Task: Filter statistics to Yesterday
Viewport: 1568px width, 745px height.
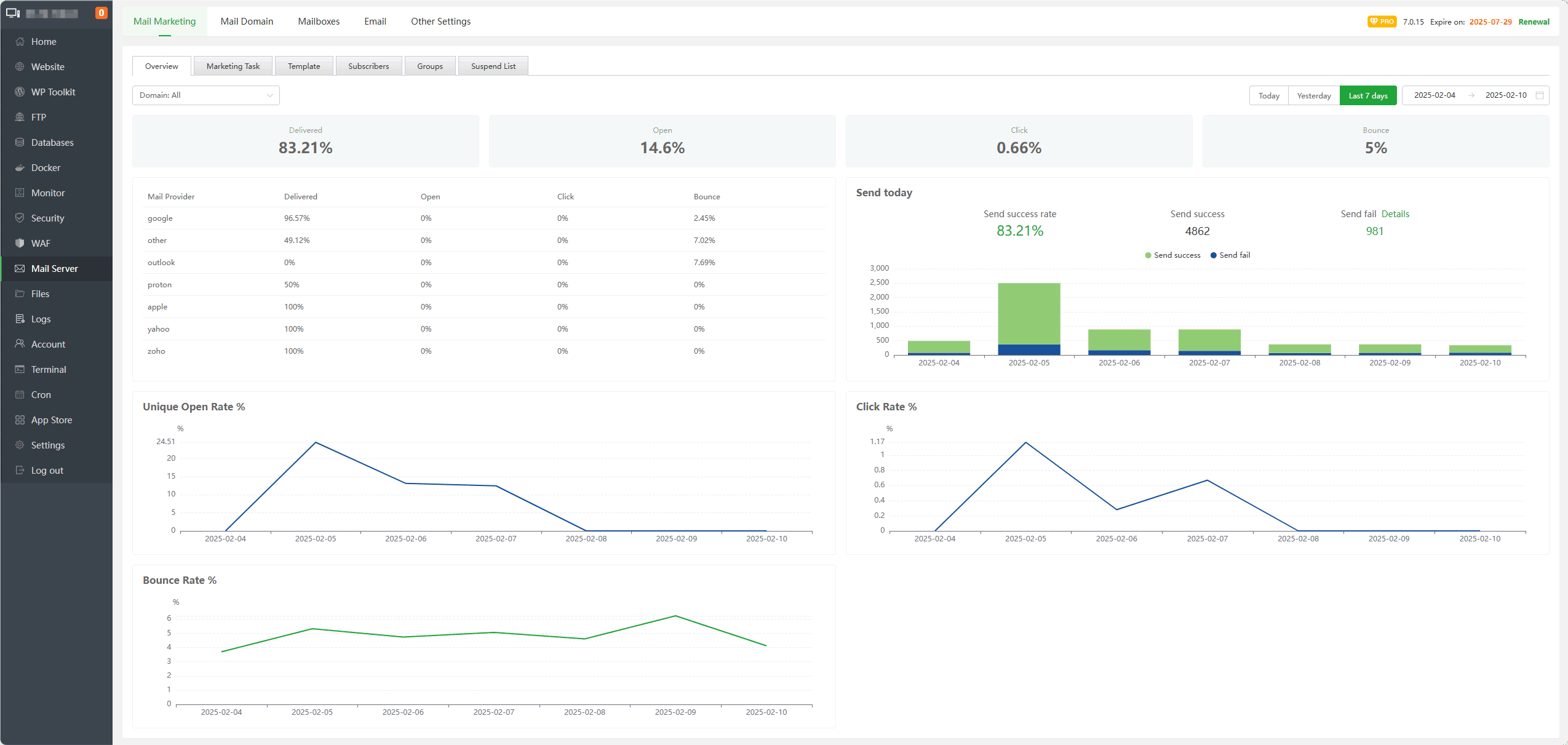Action: click(x=1314, y=95)
